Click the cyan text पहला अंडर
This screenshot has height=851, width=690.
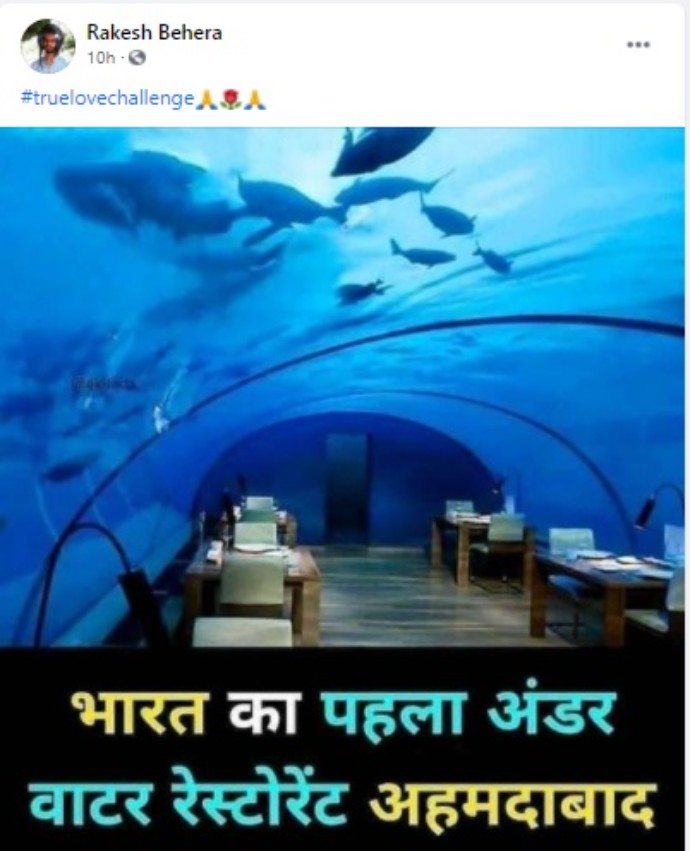[x=468, y=710]
